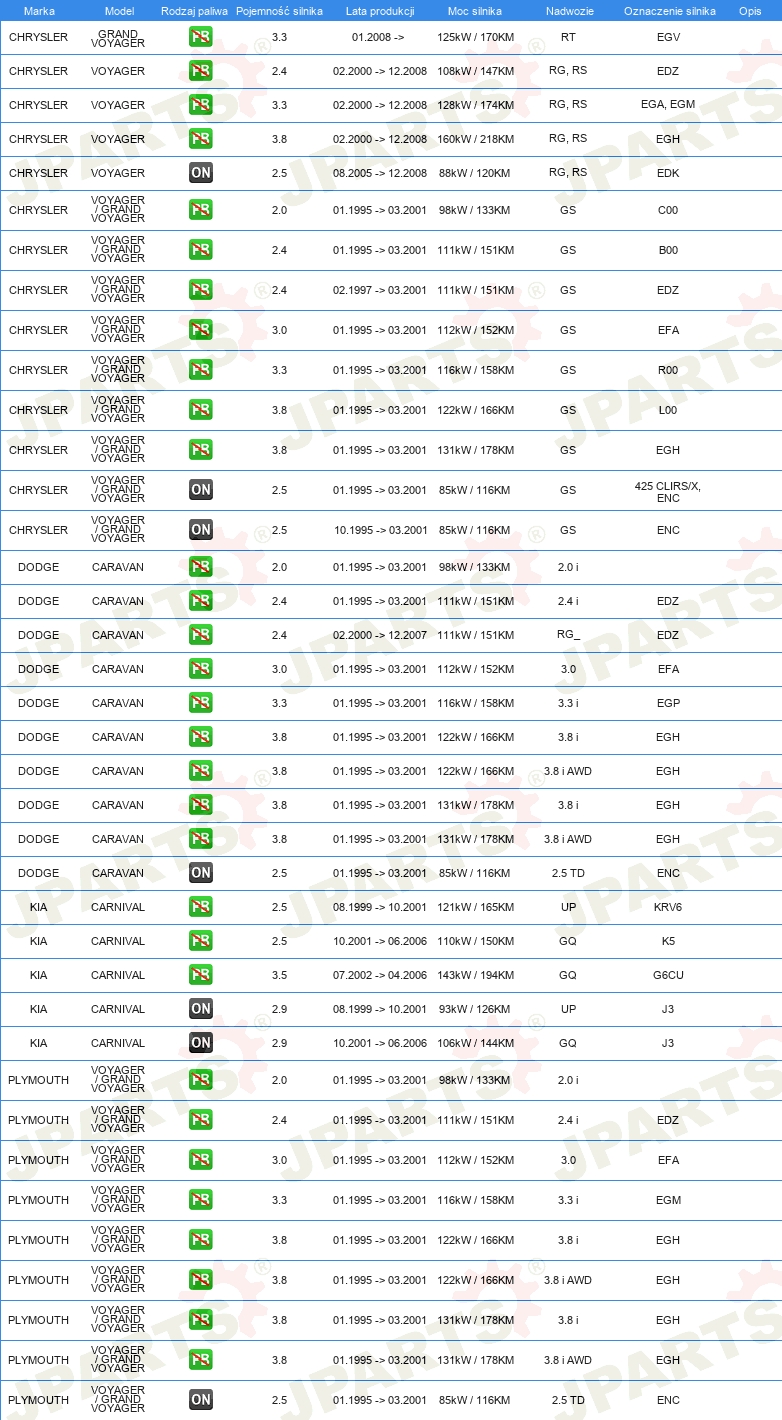Click the '01.2008 ->' production date cell
This screenshot has width=782, height=1420.
point(378,37)
